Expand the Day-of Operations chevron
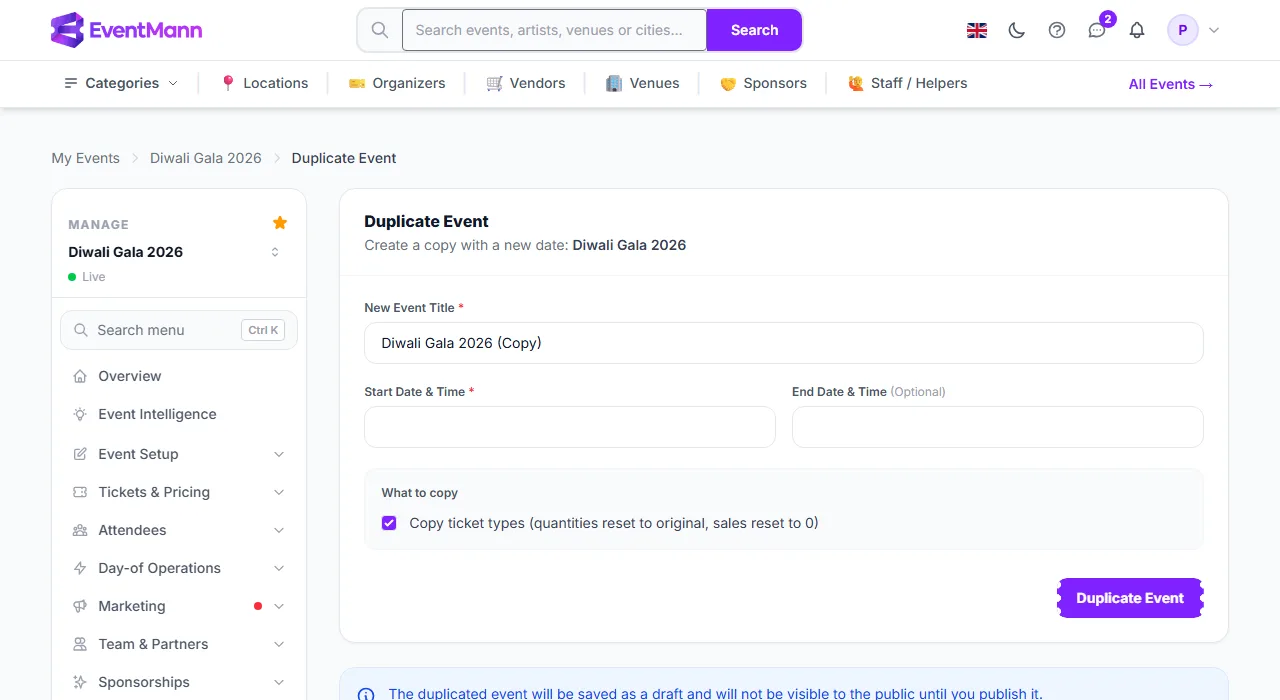 [x=279, y=568]
